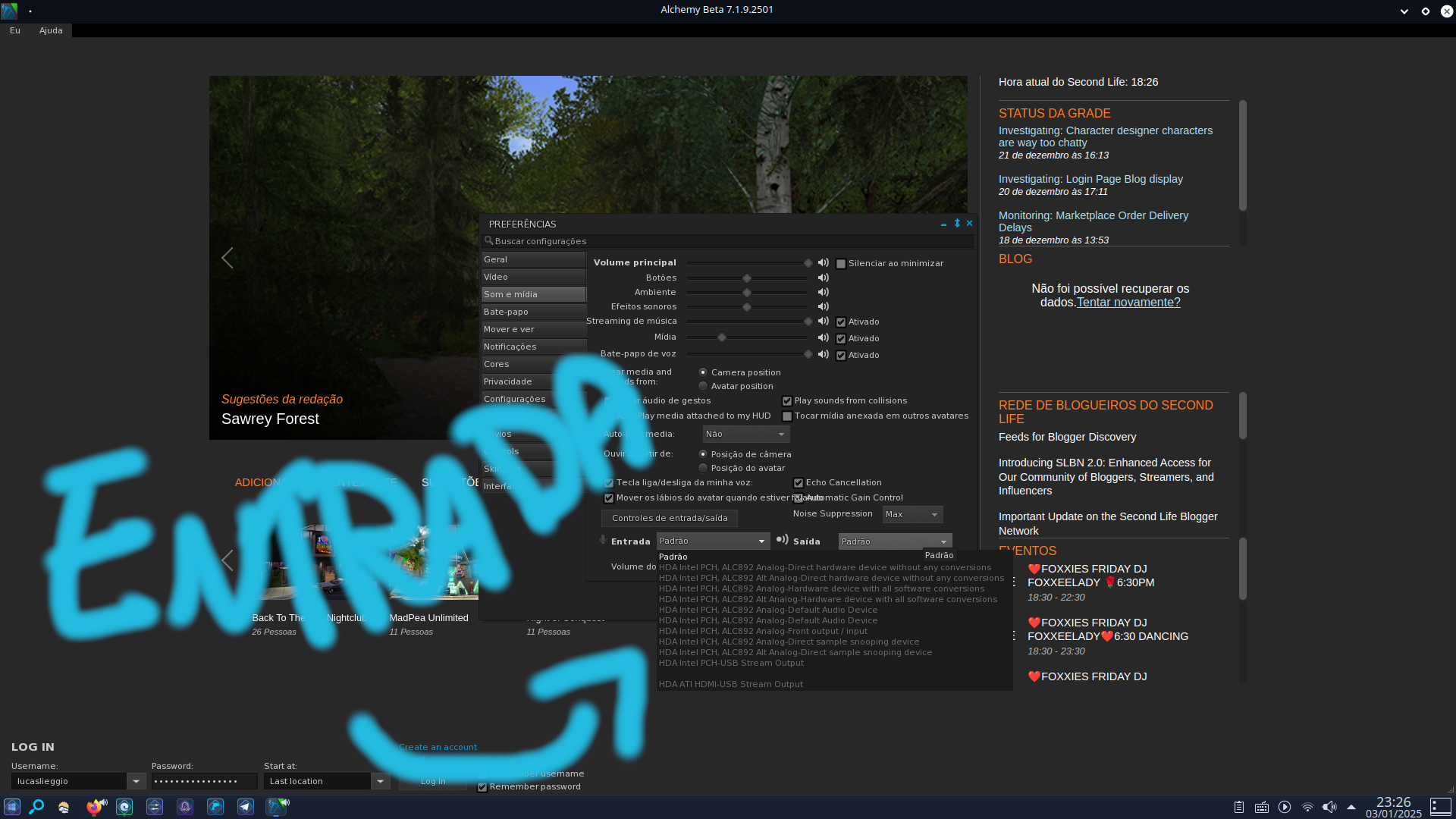Open the keyboard layout tray icon
1456x819 pixels.
pyautogui.click(x=1261, y=807)
